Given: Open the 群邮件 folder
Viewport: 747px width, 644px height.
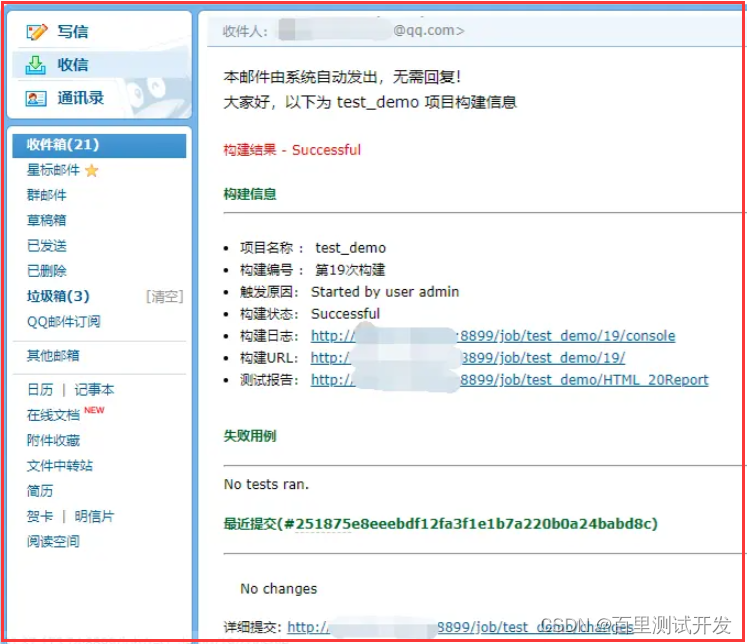Looking at the screenshot, I should [47, 195].
